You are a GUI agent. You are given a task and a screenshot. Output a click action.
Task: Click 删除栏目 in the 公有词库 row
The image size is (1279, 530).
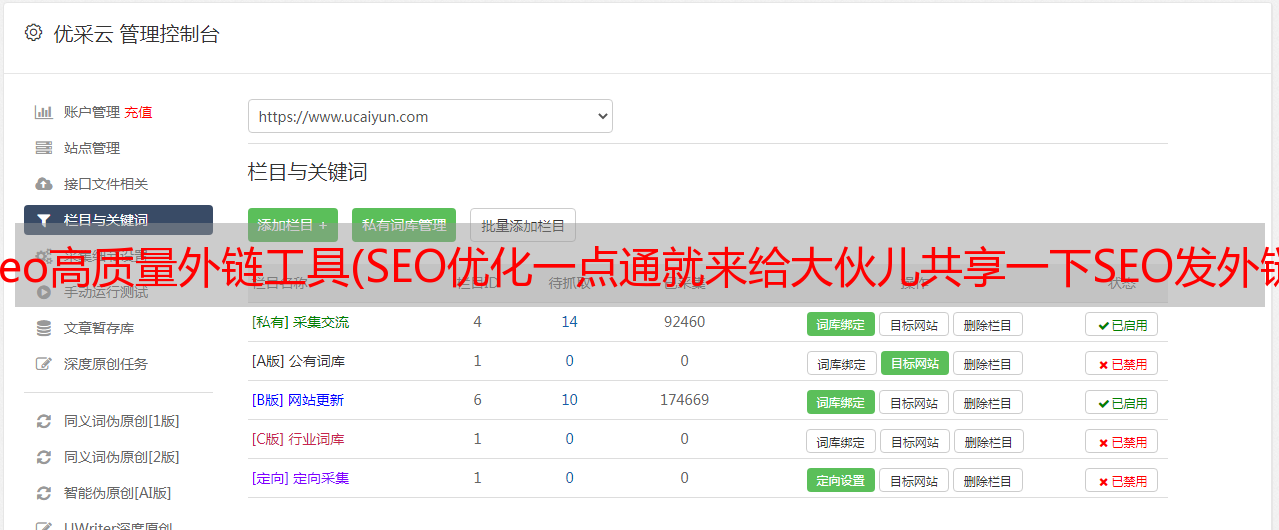coord(988,363)
